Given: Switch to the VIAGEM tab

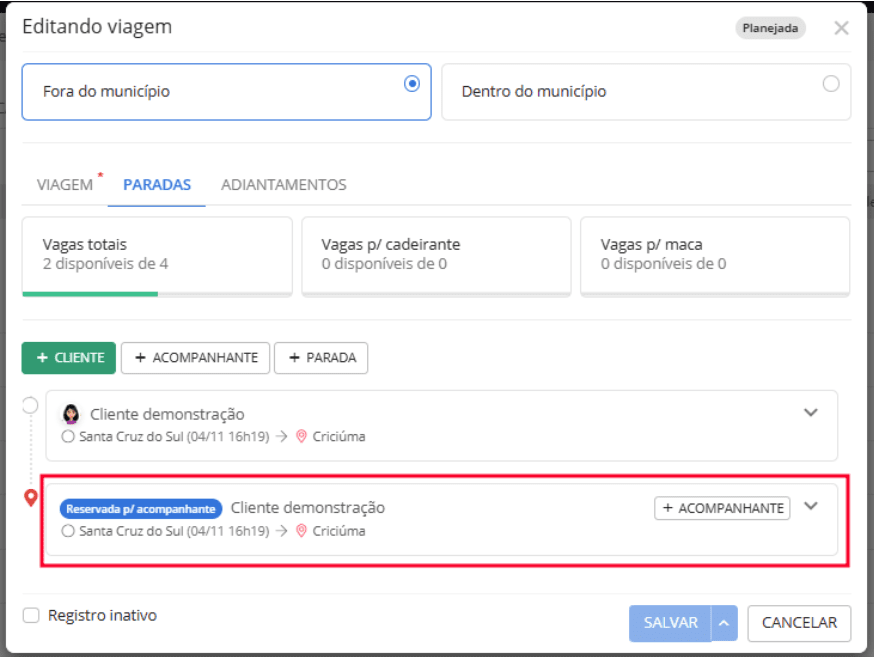Looking at the screenshot, I should click(65, 185).
